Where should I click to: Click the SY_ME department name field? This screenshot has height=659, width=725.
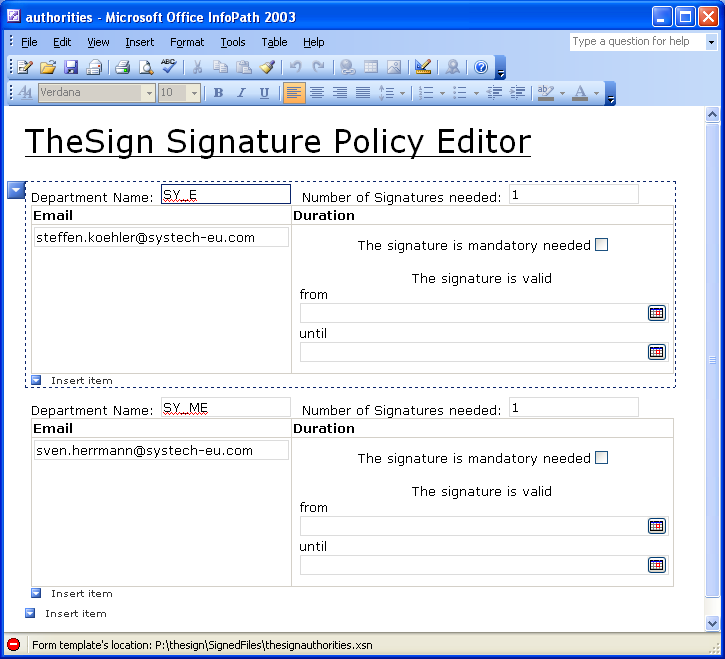225,407
